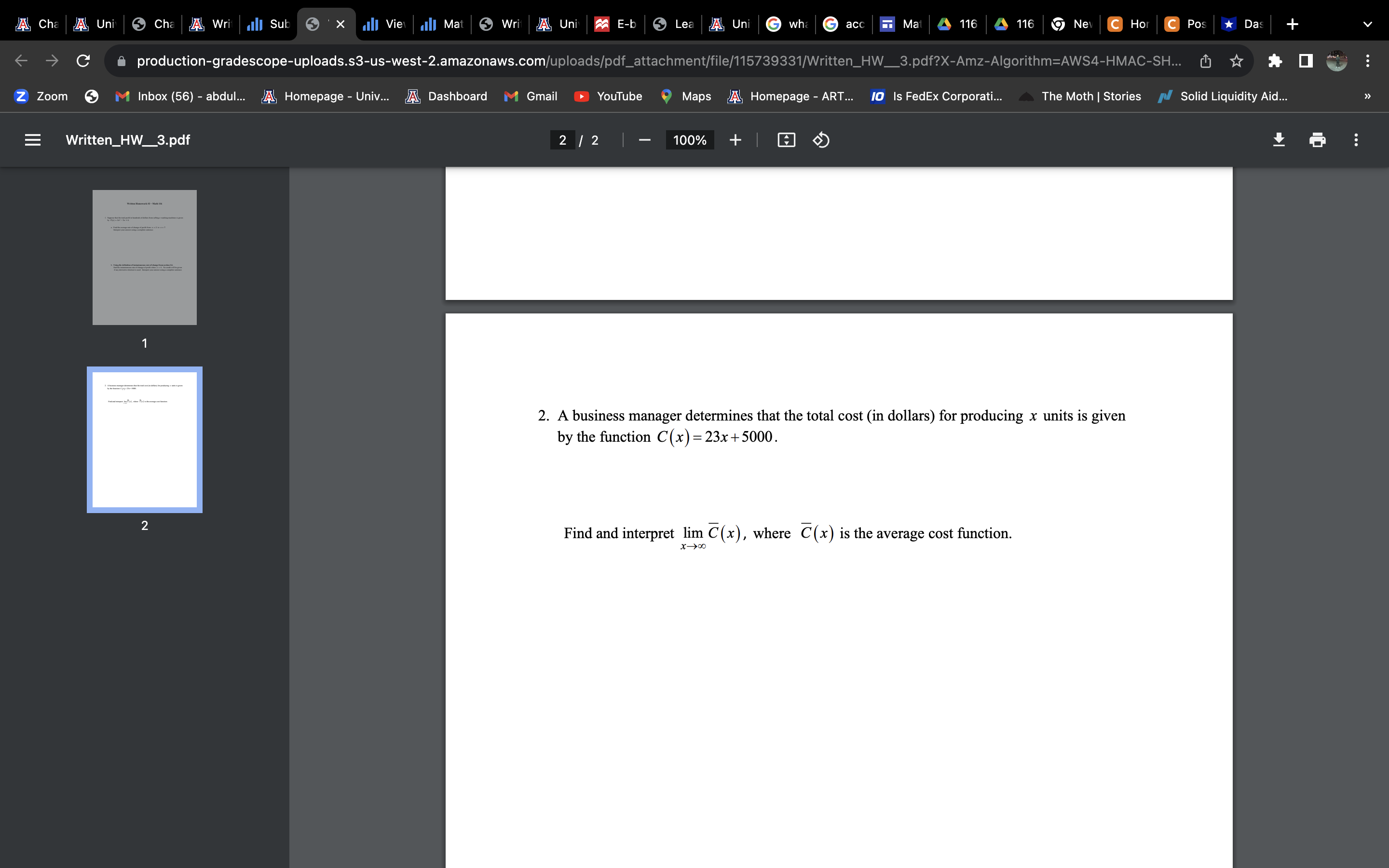Click the page number input field
This screenshot has height=868, width=1389.
point(562,140)
